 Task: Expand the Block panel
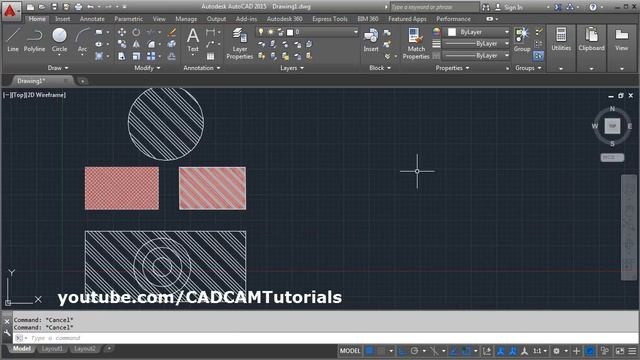point(380,68)
